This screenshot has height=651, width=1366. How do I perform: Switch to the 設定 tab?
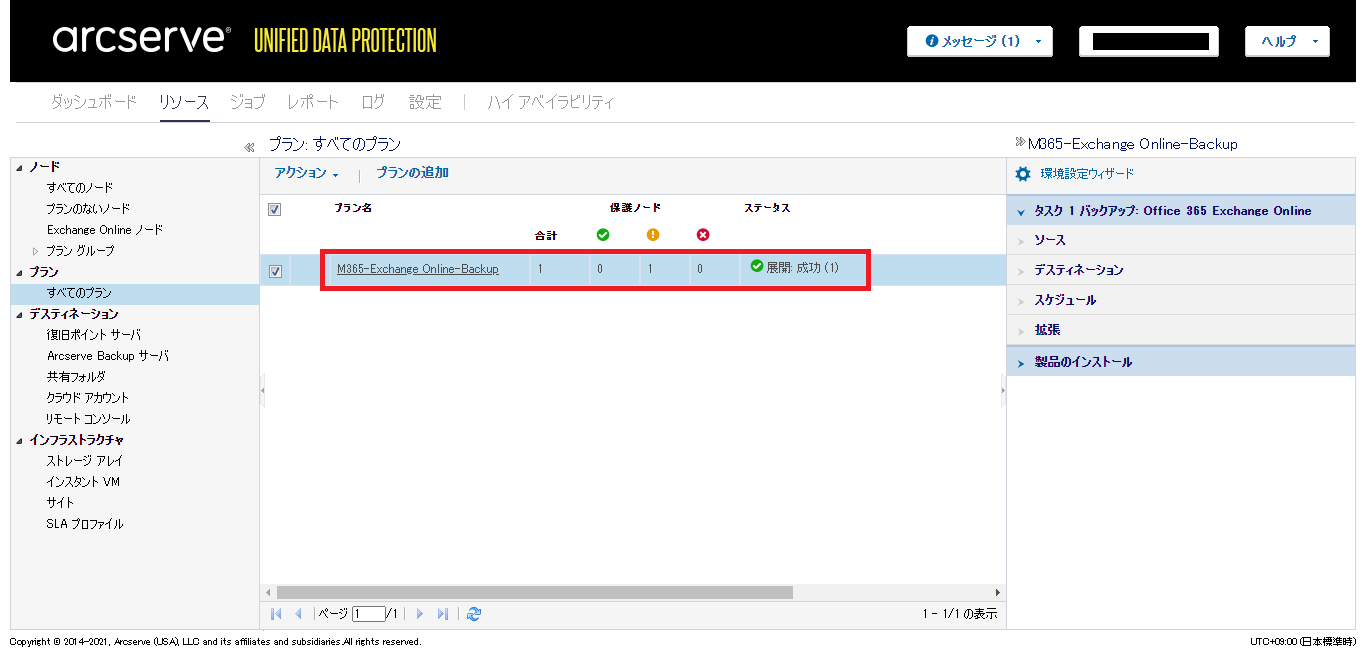point(425,102)
